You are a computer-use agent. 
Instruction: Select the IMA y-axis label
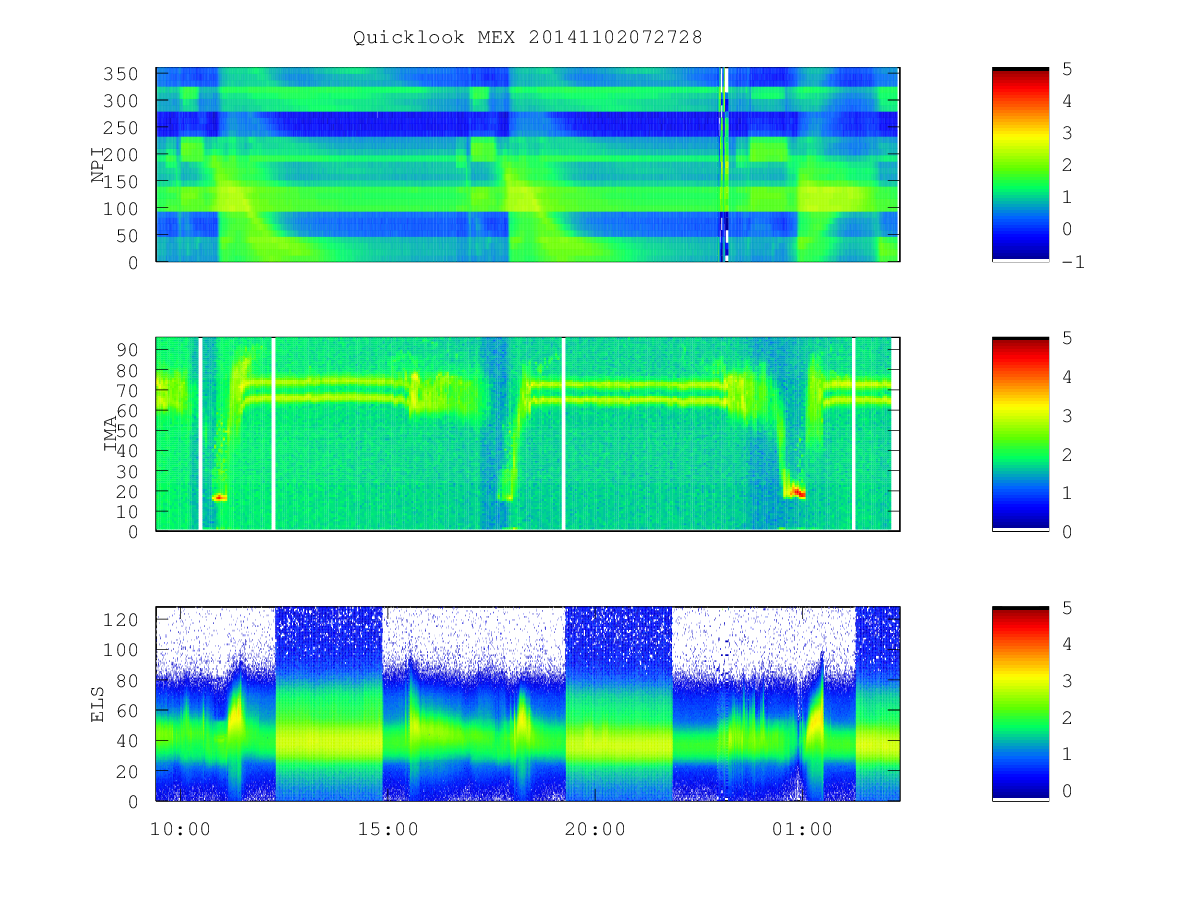click(x=112, y=434)
